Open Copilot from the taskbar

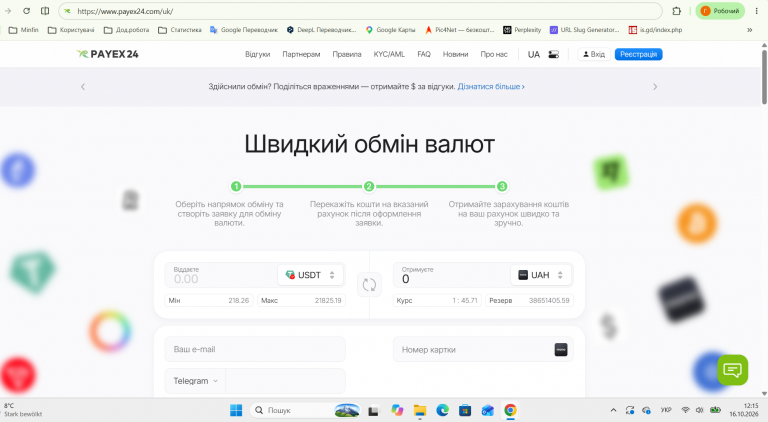(x=397, y=410)
